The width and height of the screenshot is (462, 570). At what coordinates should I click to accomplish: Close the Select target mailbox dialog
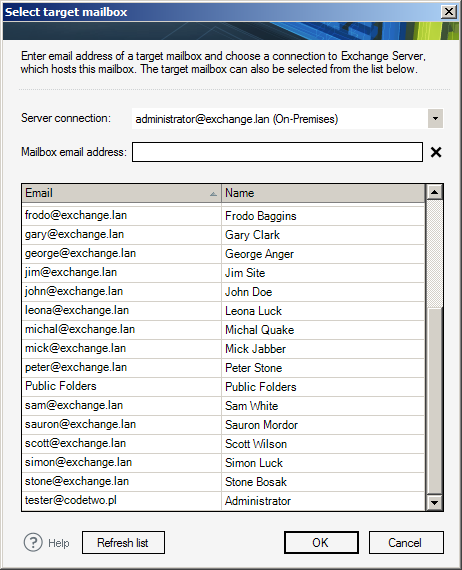point(449,12)
